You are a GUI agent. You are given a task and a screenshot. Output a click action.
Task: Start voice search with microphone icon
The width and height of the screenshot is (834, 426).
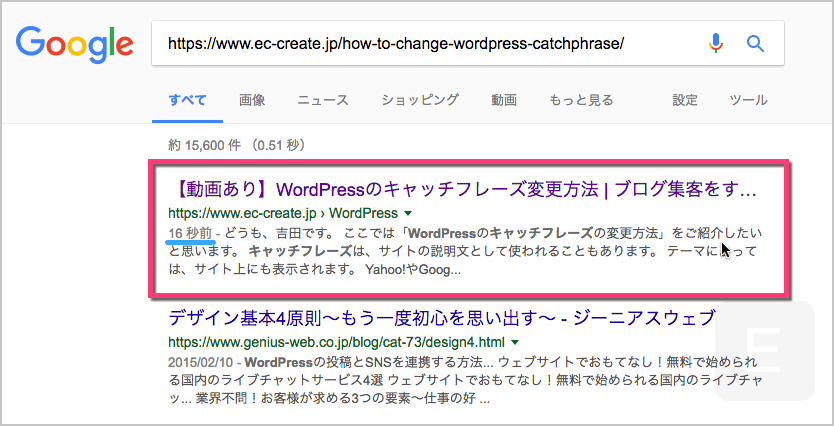pos(716,43)
